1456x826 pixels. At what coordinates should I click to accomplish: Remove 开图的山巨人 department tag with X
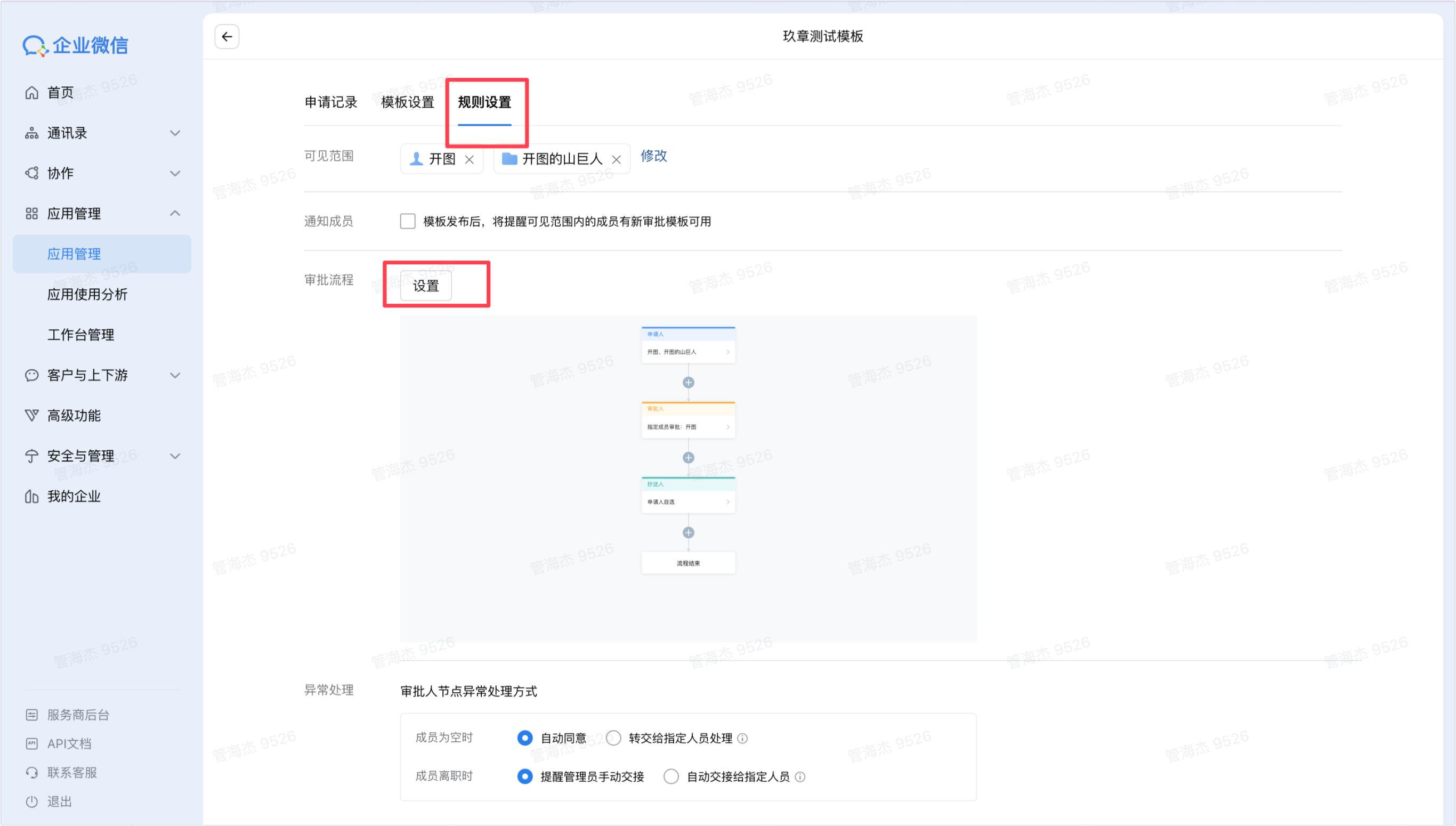(617, 159)
